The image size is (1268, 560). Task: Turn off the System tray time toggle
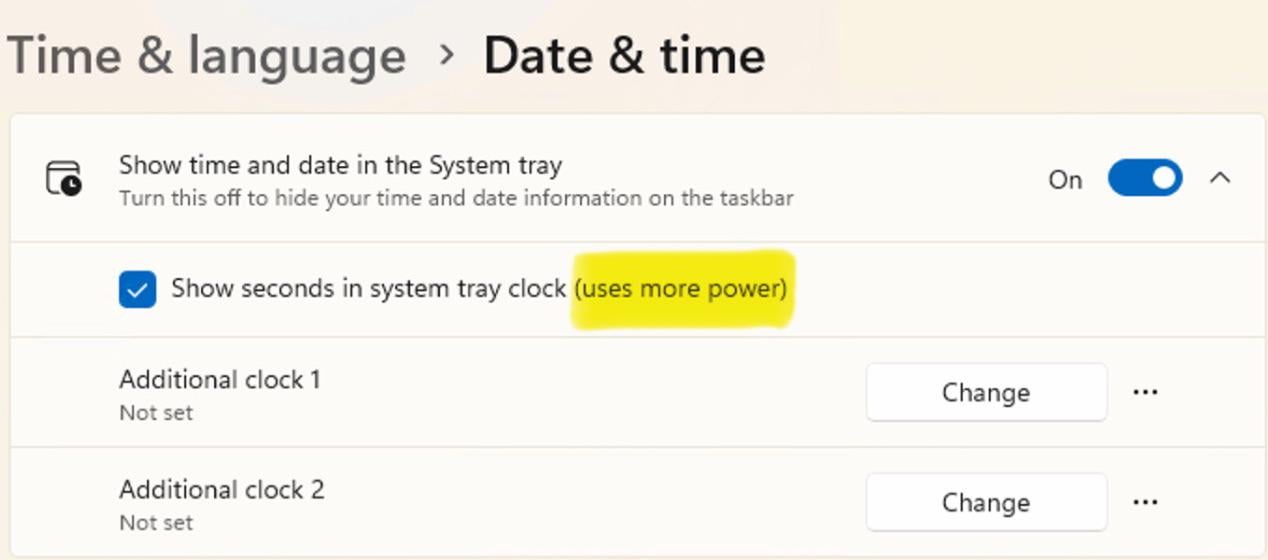point(1144,179)
